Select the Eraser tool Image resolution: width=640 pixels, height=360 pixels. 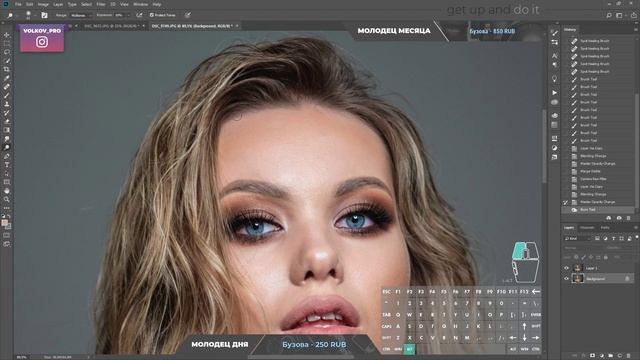(7, 121)
